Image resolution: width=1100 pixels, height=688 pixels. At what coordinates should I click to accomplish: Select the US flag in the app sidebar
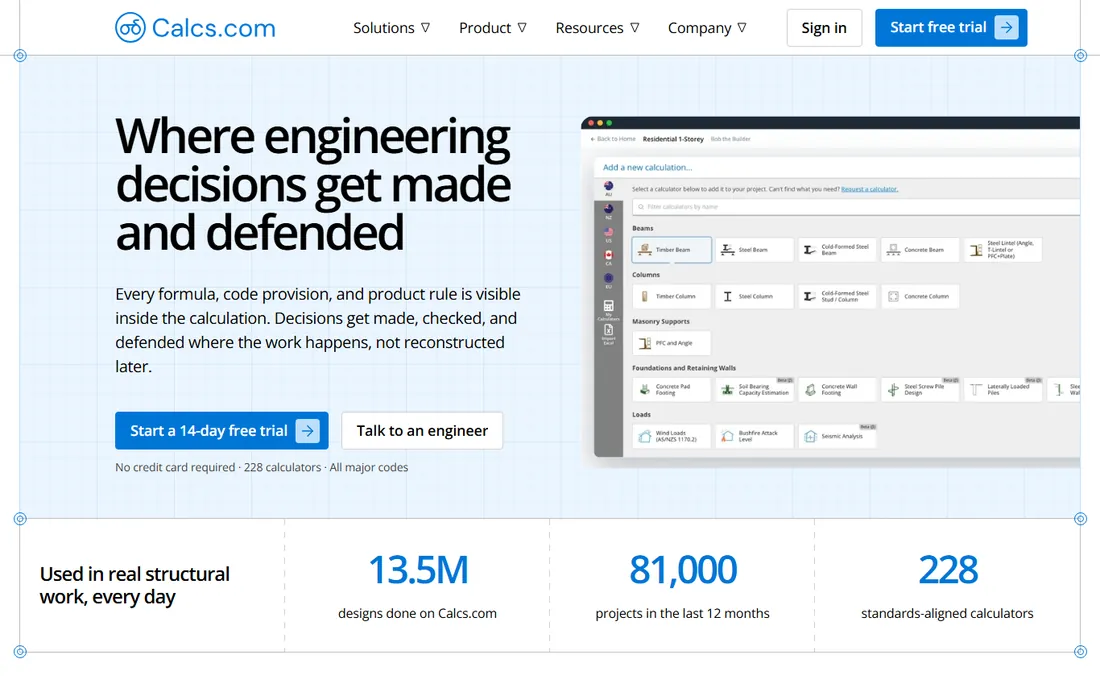pos(608,234)
